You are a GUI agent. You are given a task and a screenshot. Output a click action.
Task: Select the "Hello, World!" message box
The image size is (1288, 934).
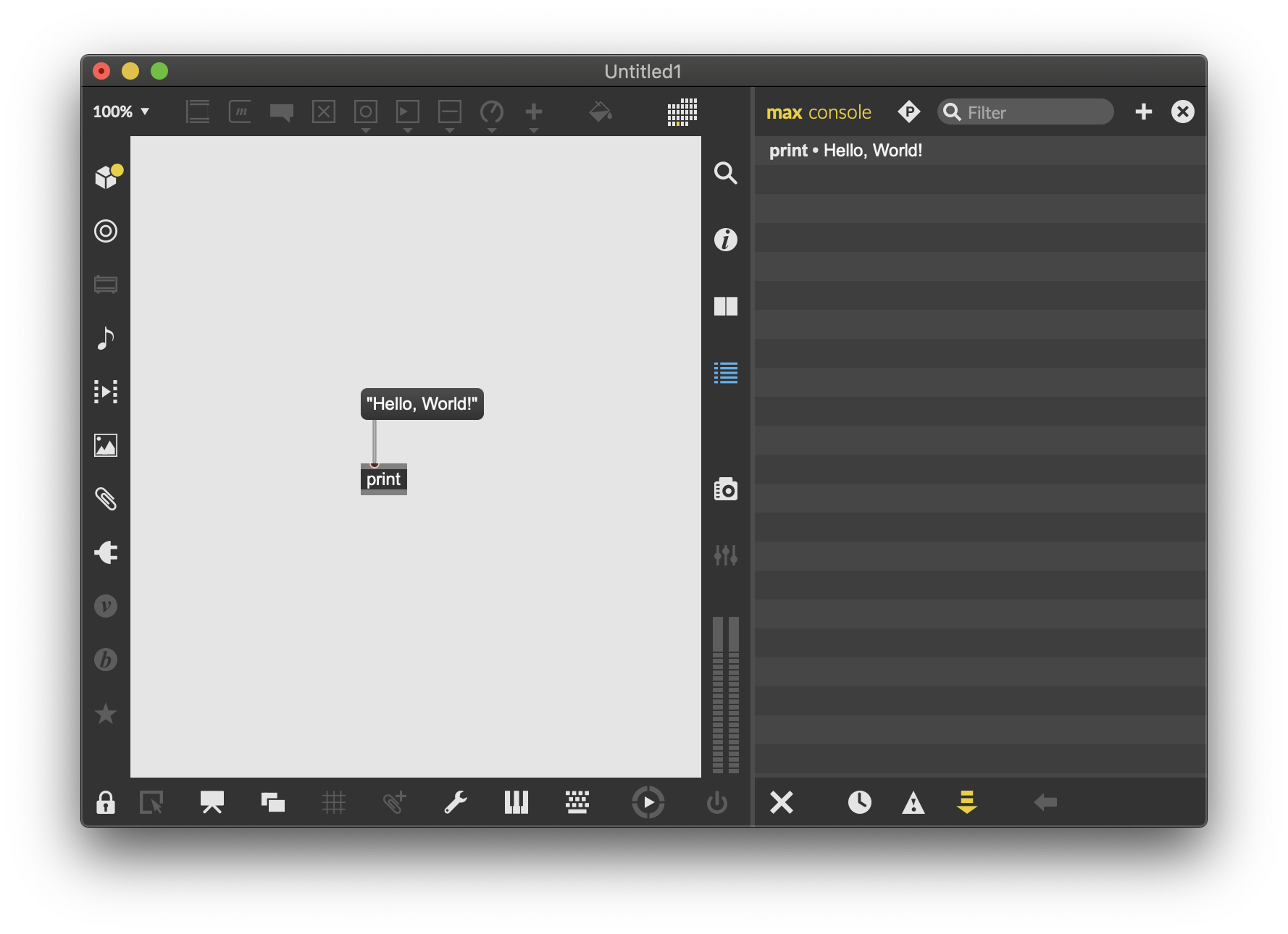tap(422, 404)
